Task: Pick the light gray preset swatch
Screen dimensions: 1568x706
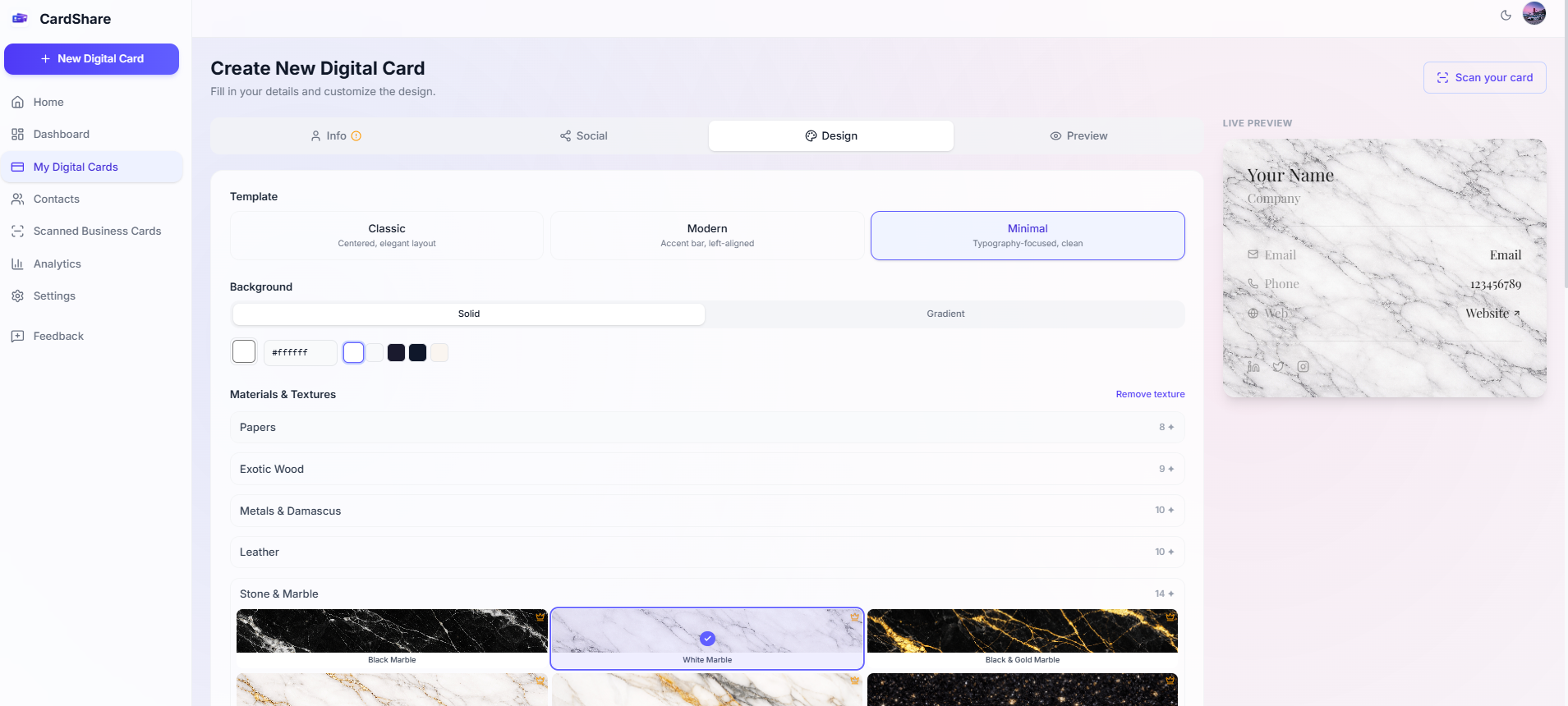Action: point(375,352)
